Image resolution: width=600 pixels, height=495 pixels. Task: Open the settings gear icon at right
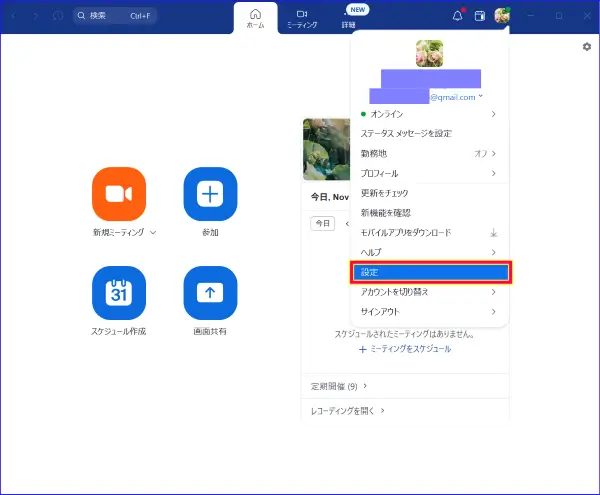pos(587,47)
